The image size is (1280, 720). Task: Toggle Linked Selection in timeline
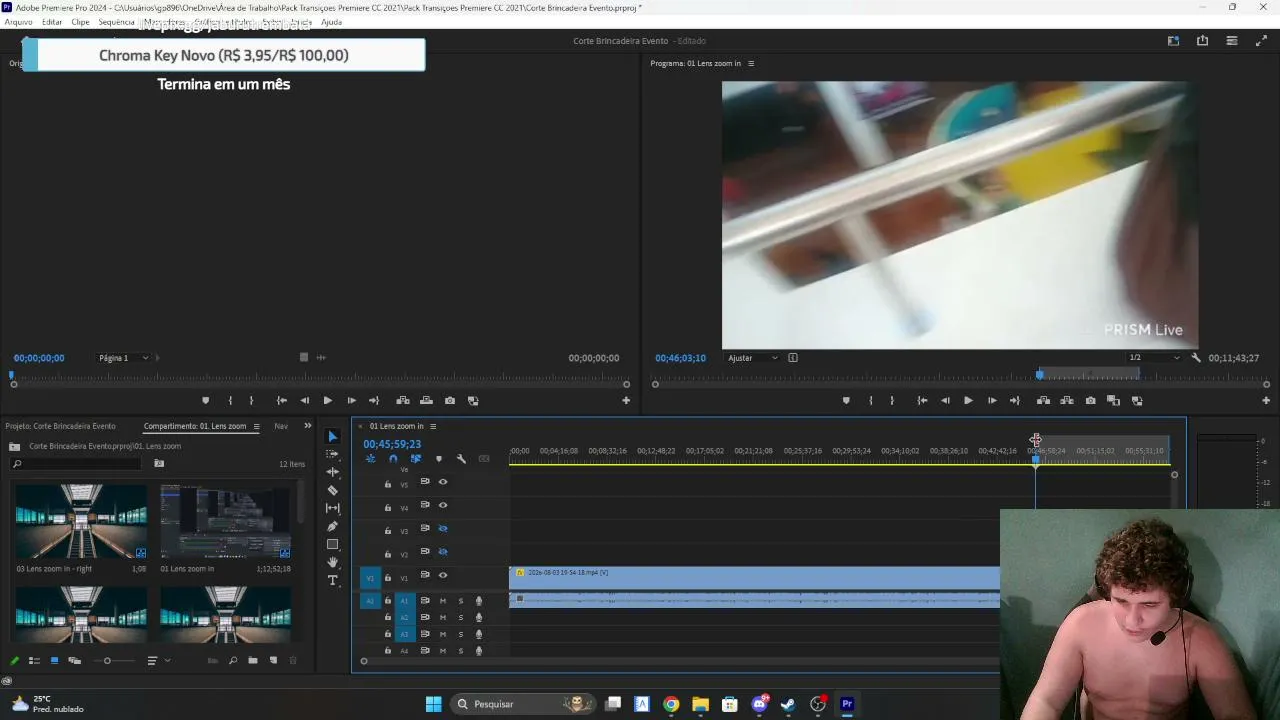416,459
